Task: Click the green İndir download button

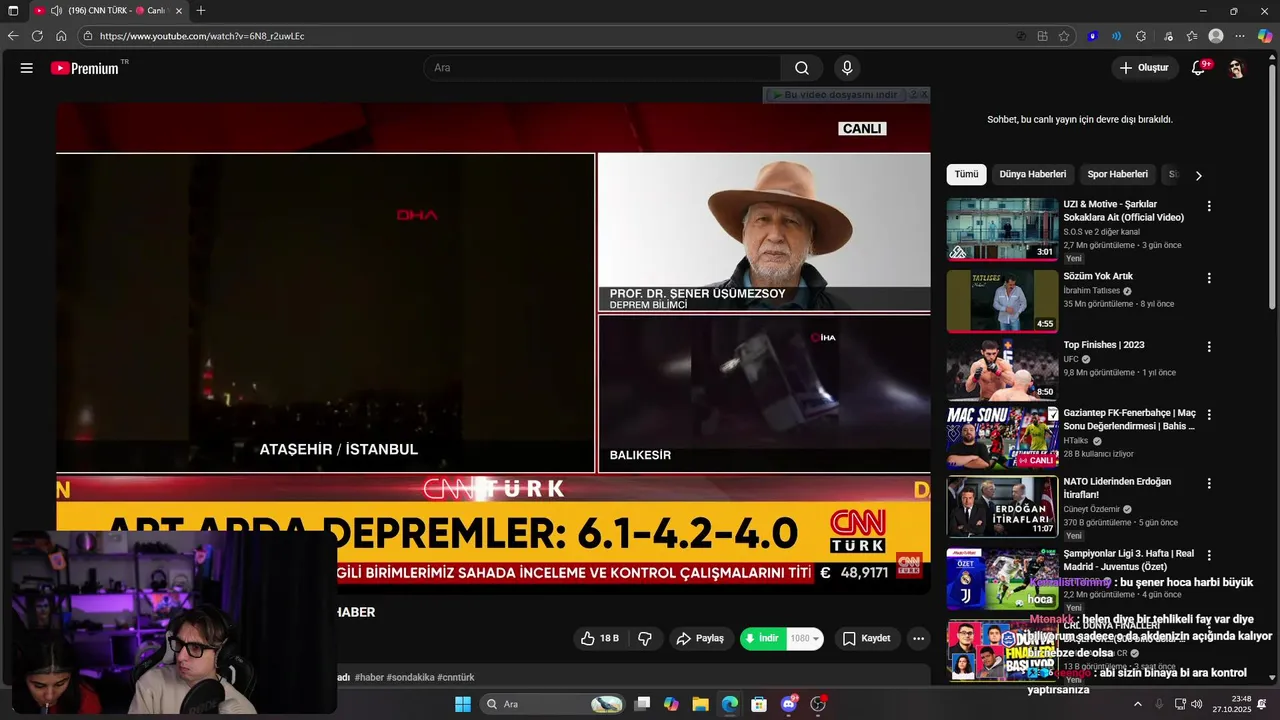Action: [762, 638]
